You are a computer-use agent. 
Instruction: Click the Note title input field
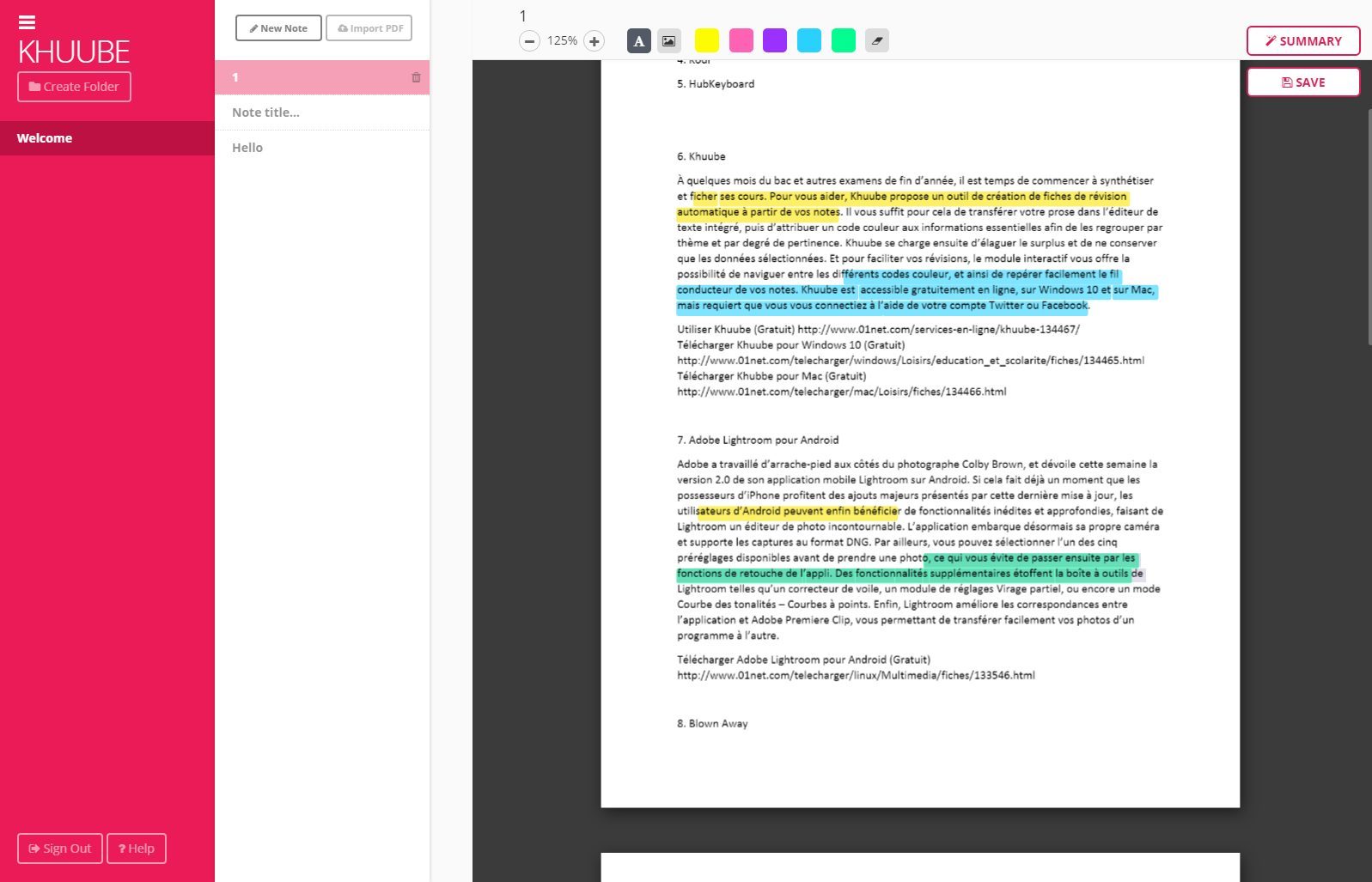click(x=321, y=113)
